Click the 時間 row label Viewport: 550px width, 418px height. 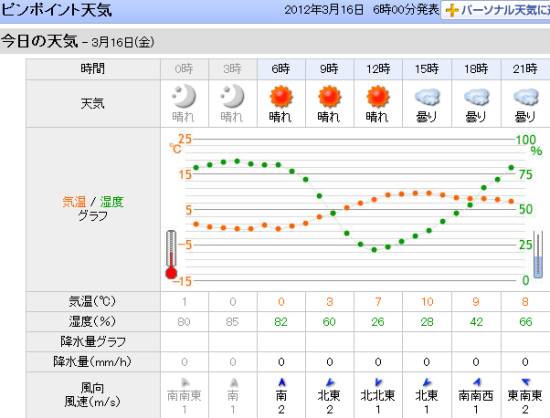click(93, 69)
